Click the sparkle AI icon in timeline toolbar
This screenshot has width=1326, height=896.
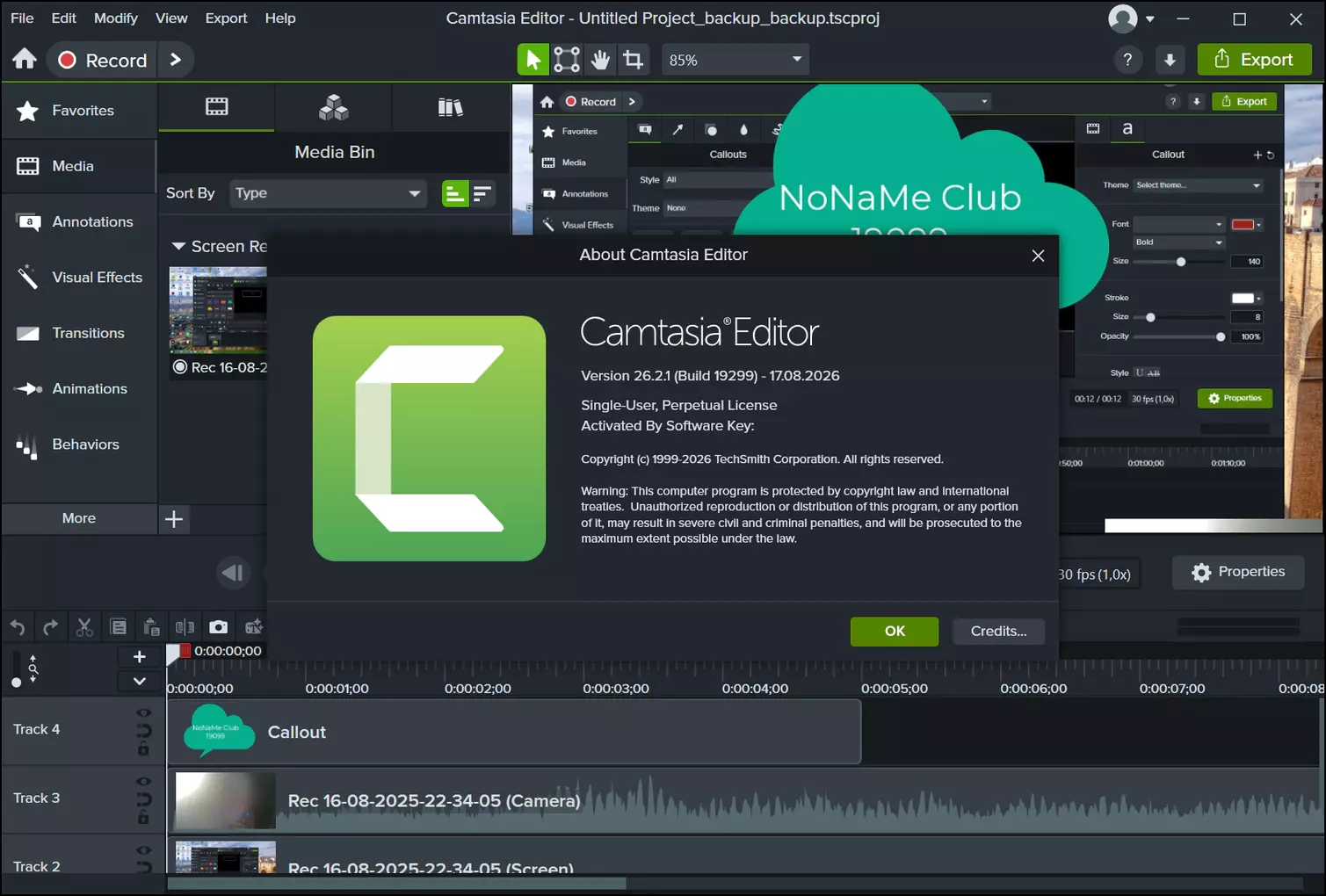(x=253, y=627)
